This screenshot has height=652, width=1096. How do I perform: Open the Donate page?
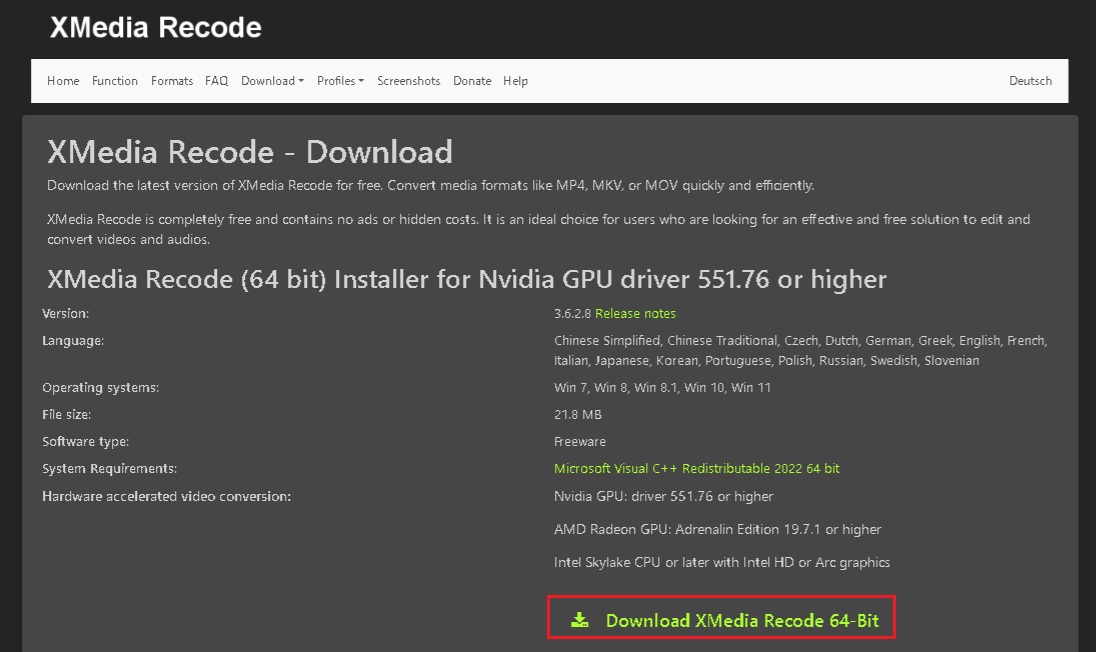[x=472, y=80]
